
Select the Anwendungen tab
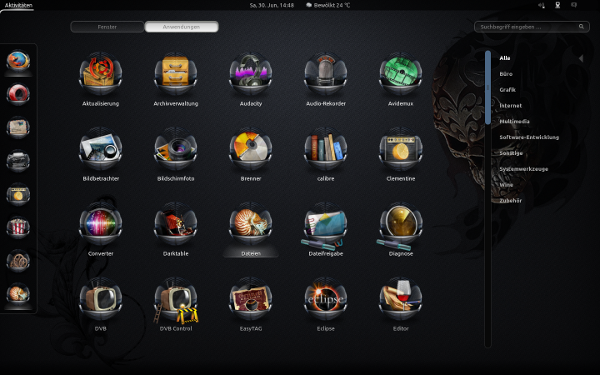[x=181, y=27]
